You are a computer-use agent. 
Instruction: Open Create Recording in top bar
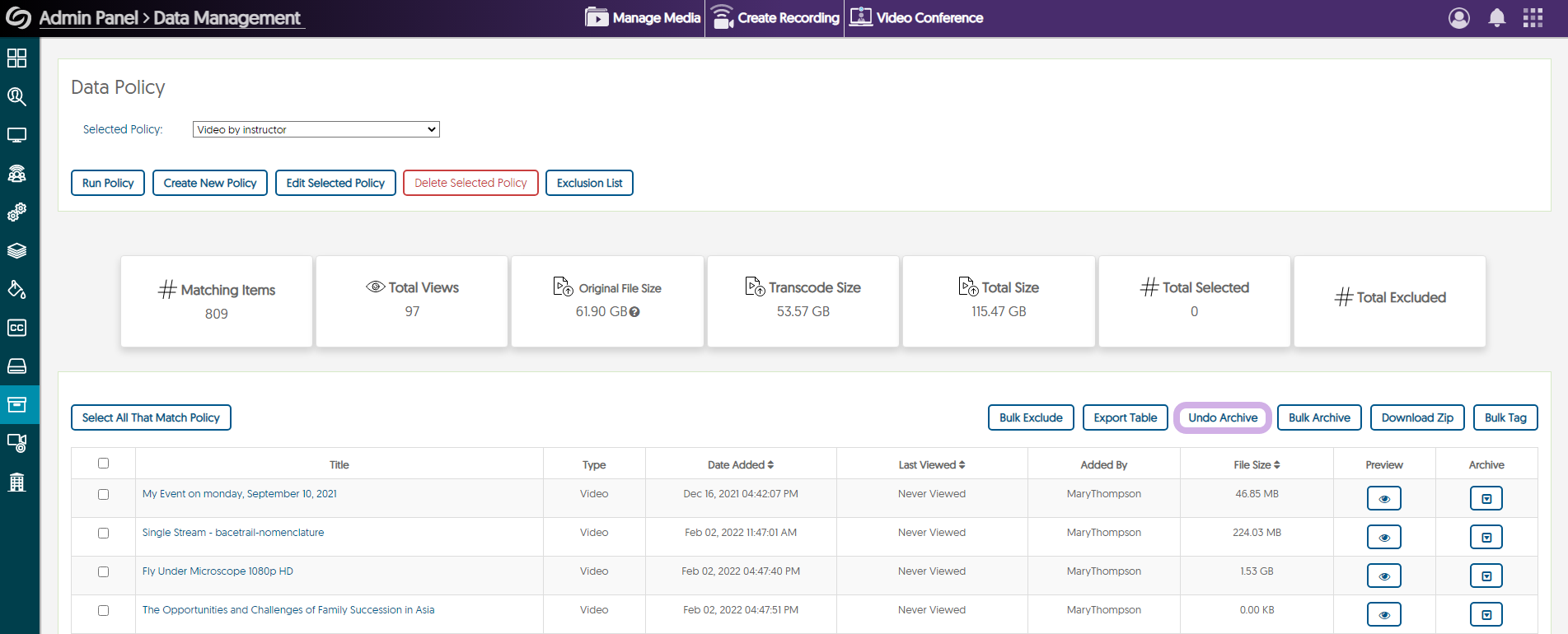point(775,17)
